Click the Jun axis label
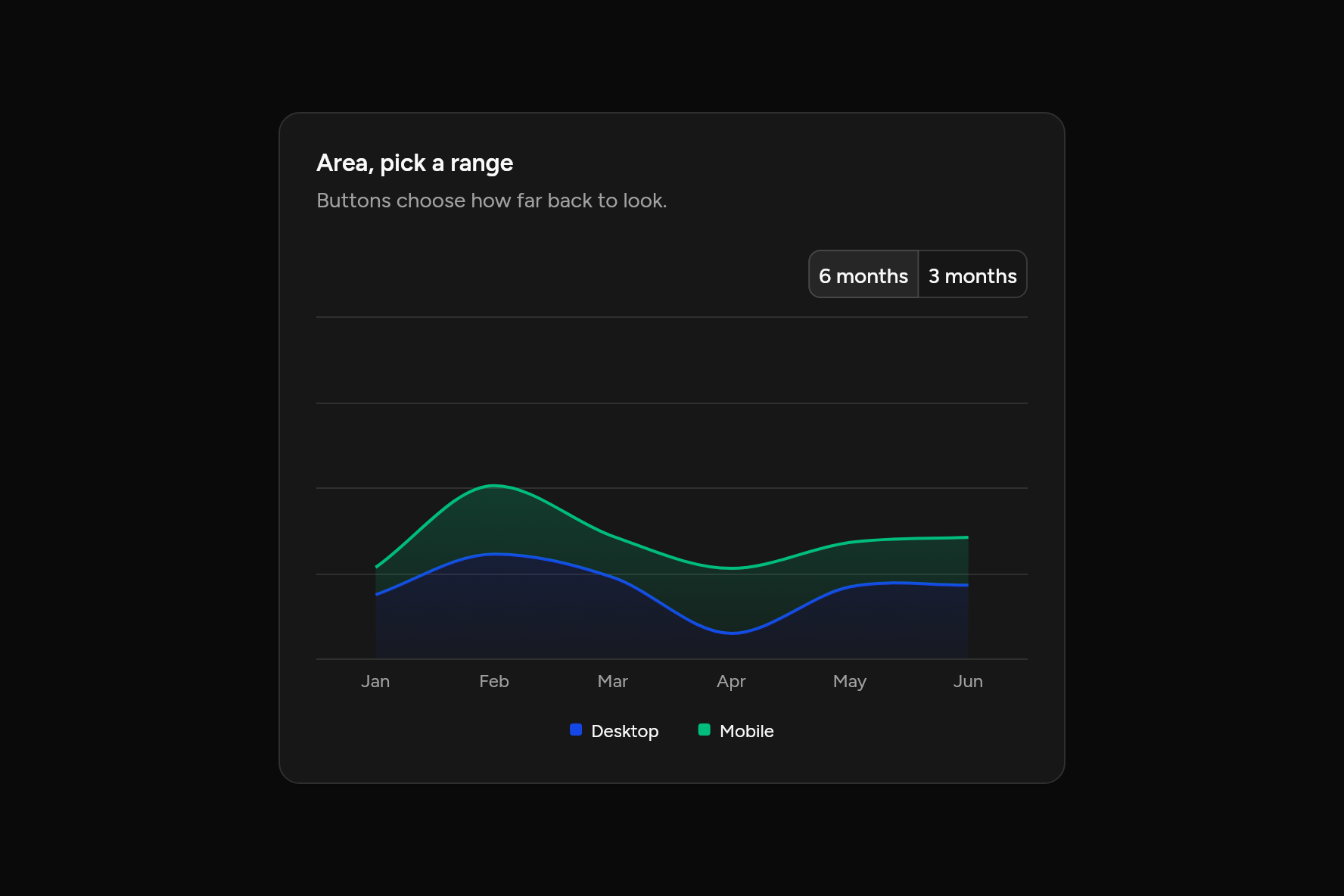This screenshot has width=1344, height=896. pyautogui.click(x=968, y=681)
